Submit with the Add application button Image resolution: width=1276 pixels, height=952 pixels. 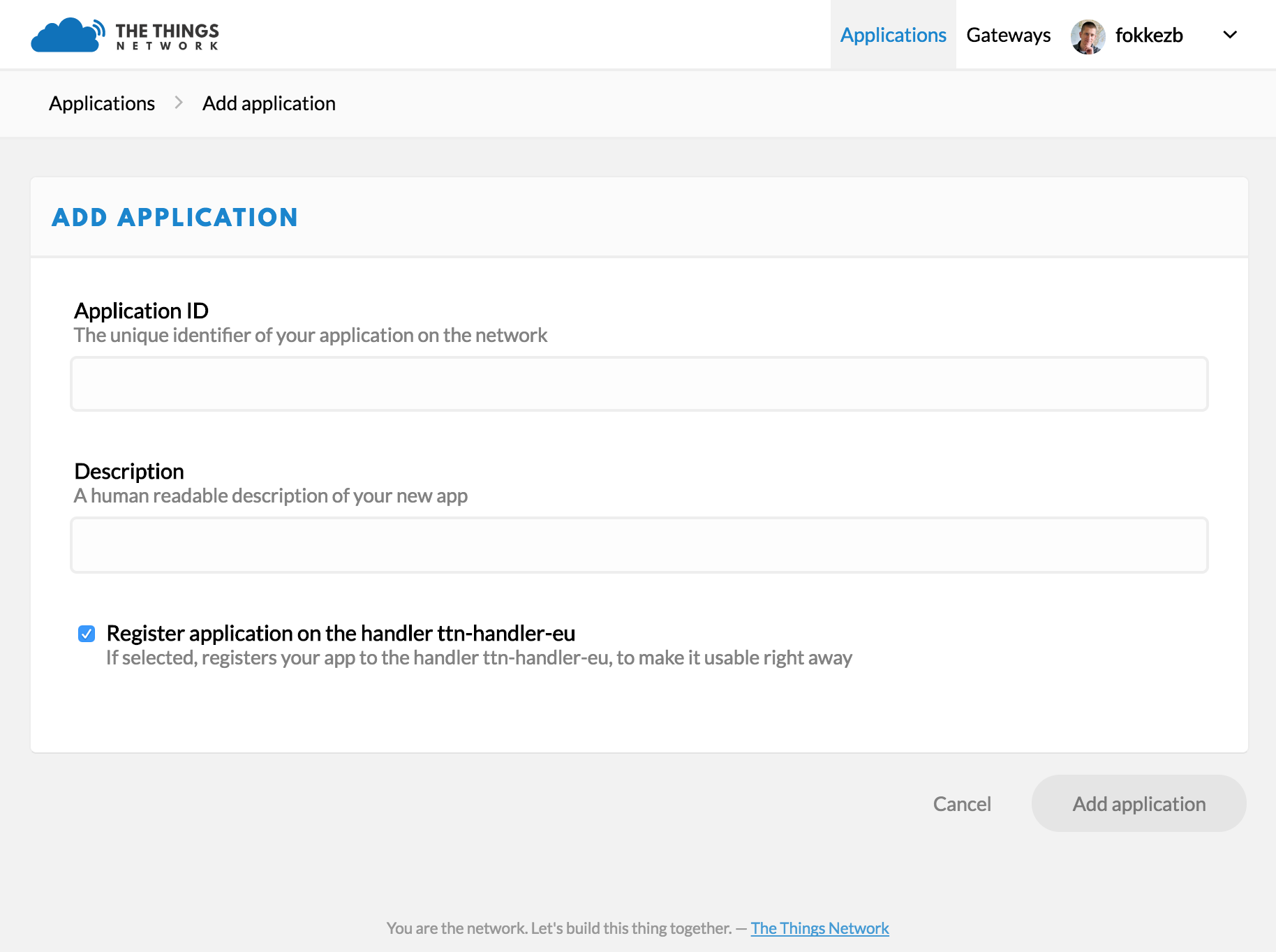point(1138,803)
